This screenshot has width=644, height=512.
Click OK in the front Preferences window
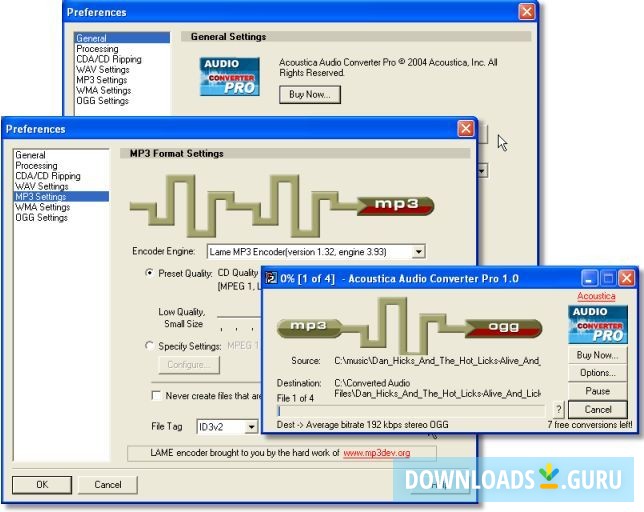tap(42, 484)
